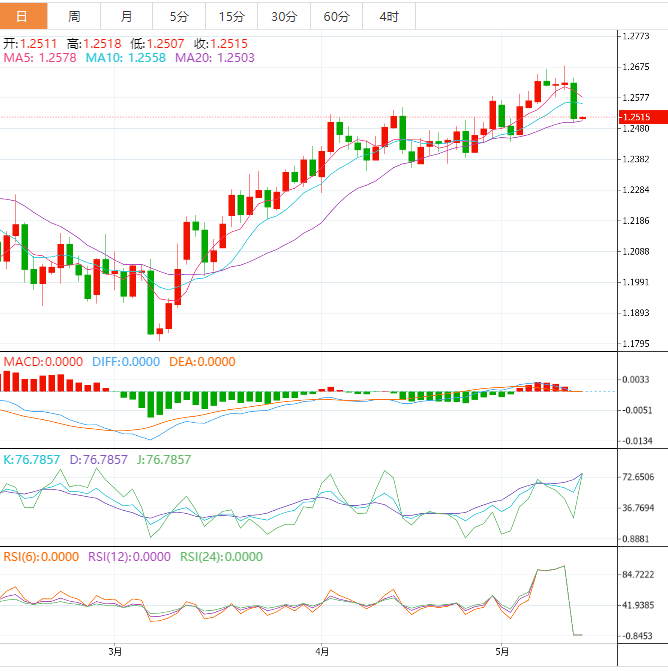Select the 15分 timeframe tab
The image size is (668, 671).
coord(231,17)
